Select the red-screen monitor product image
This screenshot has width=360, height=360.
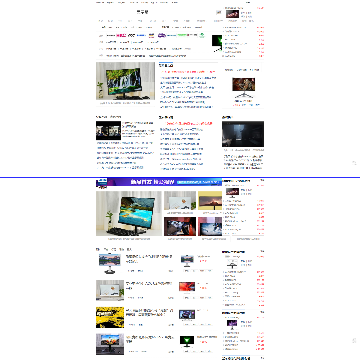pos(187,287)
